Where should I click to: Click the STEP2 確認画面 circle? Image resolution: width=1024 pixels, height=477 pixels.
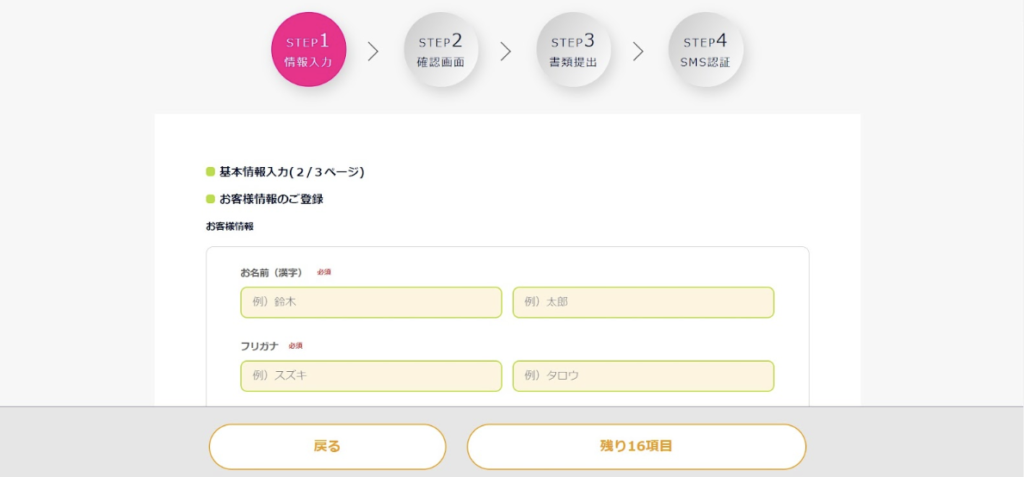click(441, 50)
